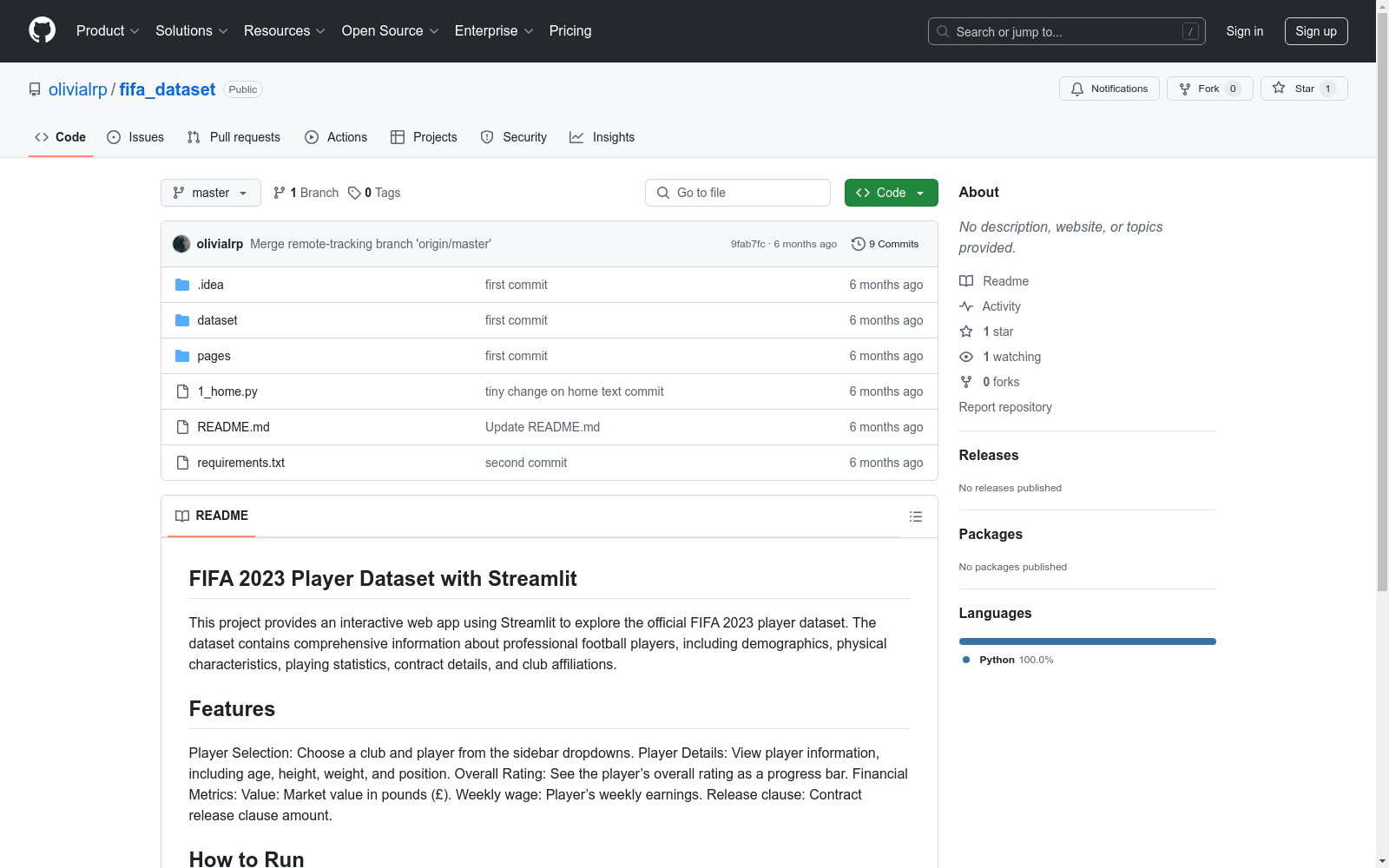
Task: Switch to the Pull requests tab
Action: 234,137
